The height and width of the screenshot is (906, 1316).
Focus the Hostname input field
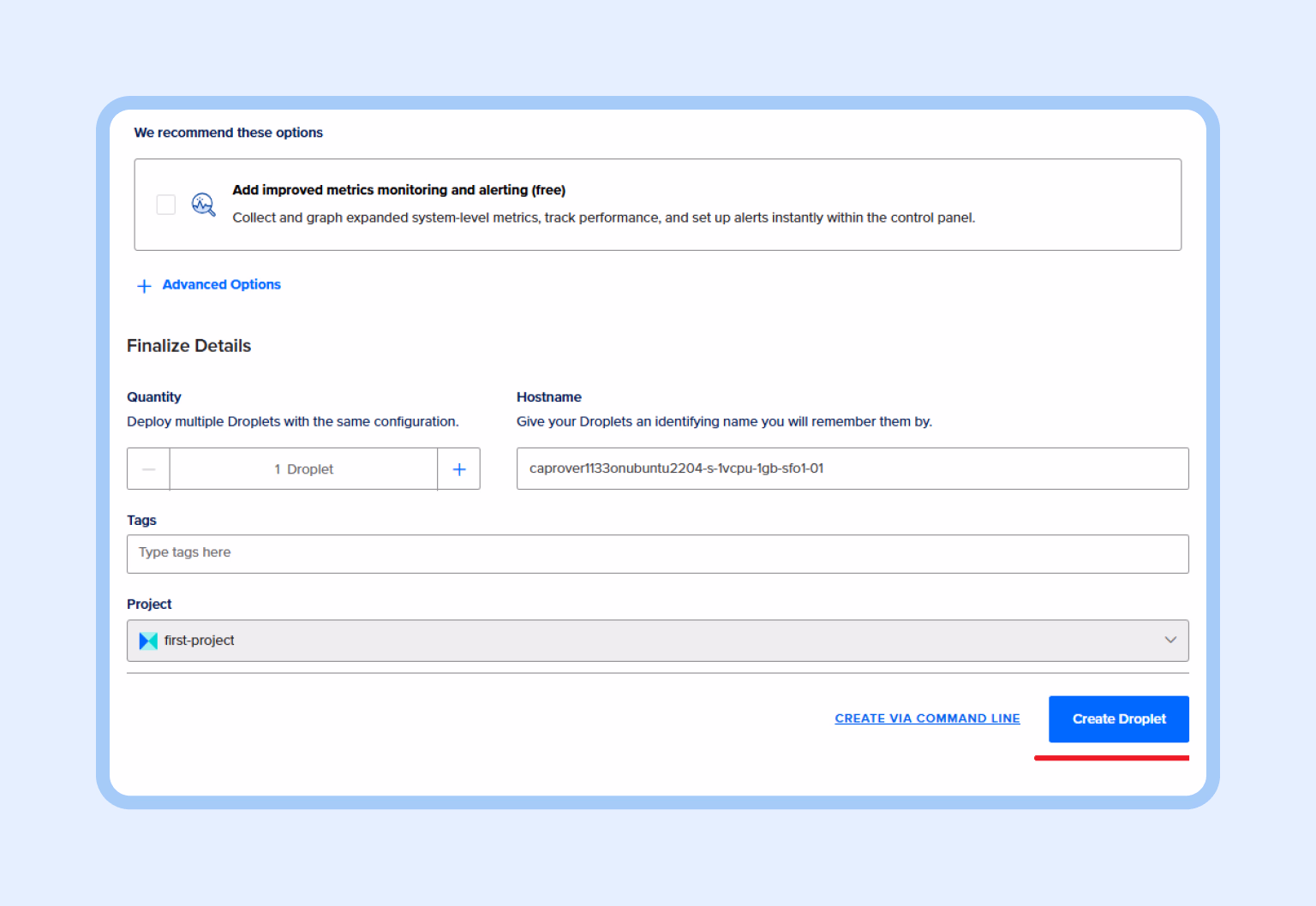click(x=852, y=468)
